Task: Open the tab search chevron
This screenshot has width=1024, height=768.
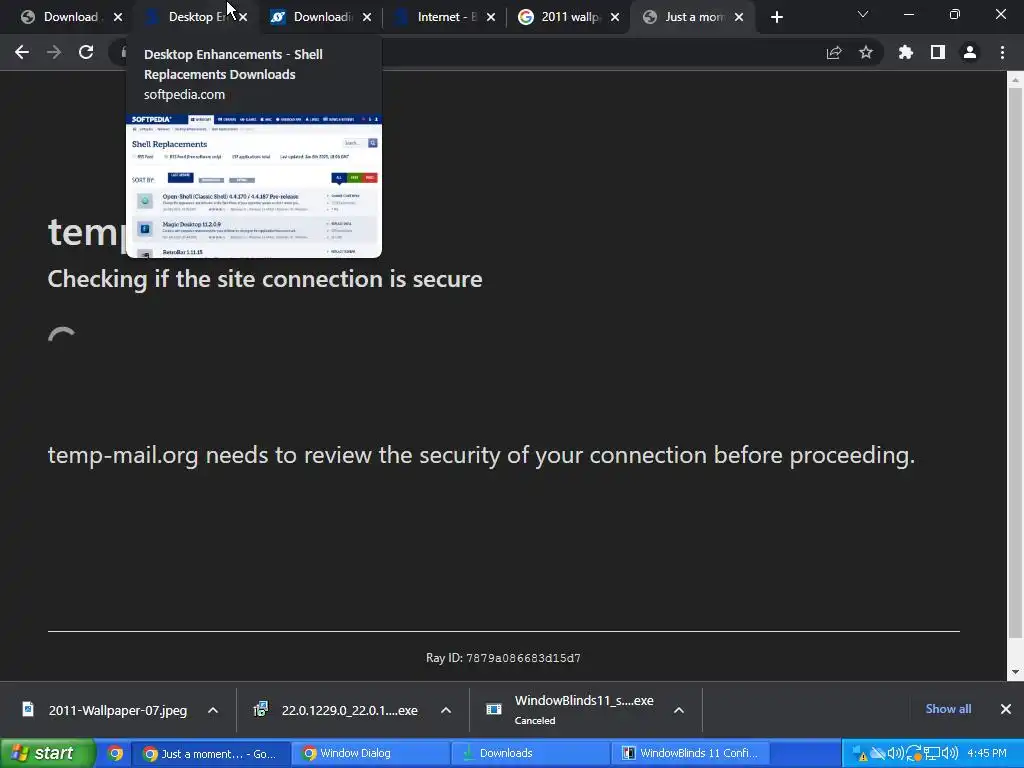Action: (863, 14)
